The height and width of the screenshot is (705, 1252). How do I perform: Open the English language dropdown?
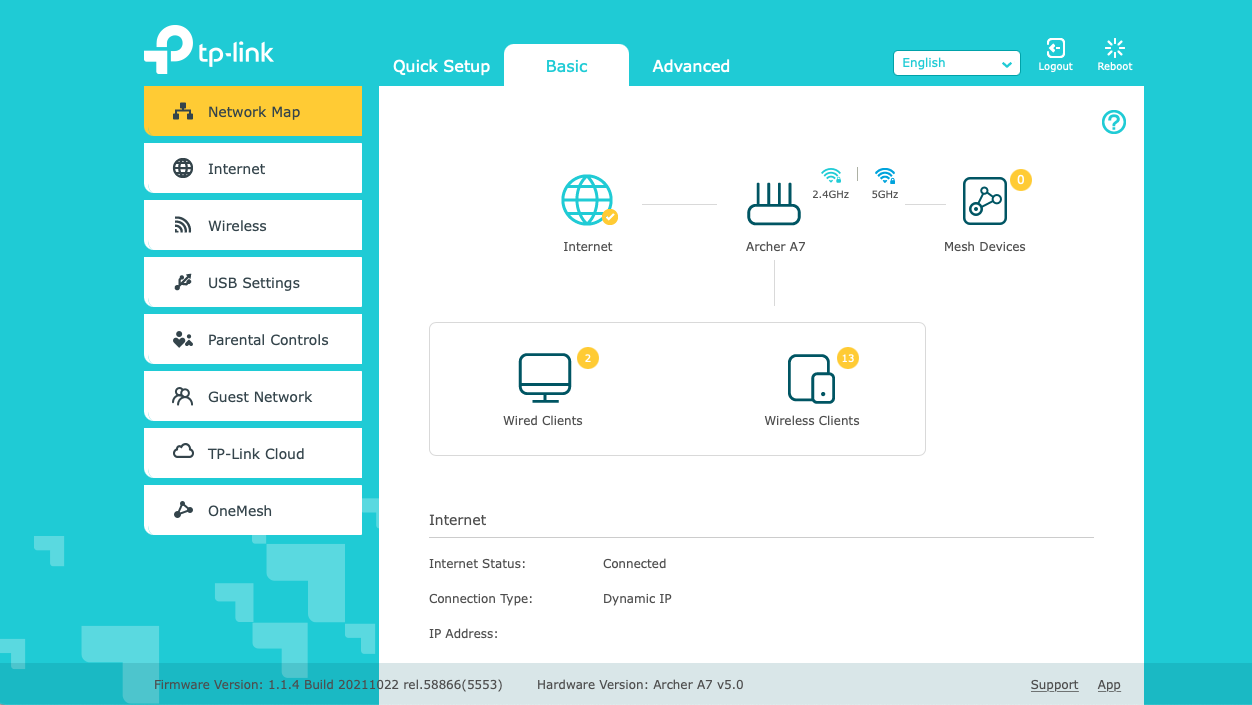click(x=957, y=63)
